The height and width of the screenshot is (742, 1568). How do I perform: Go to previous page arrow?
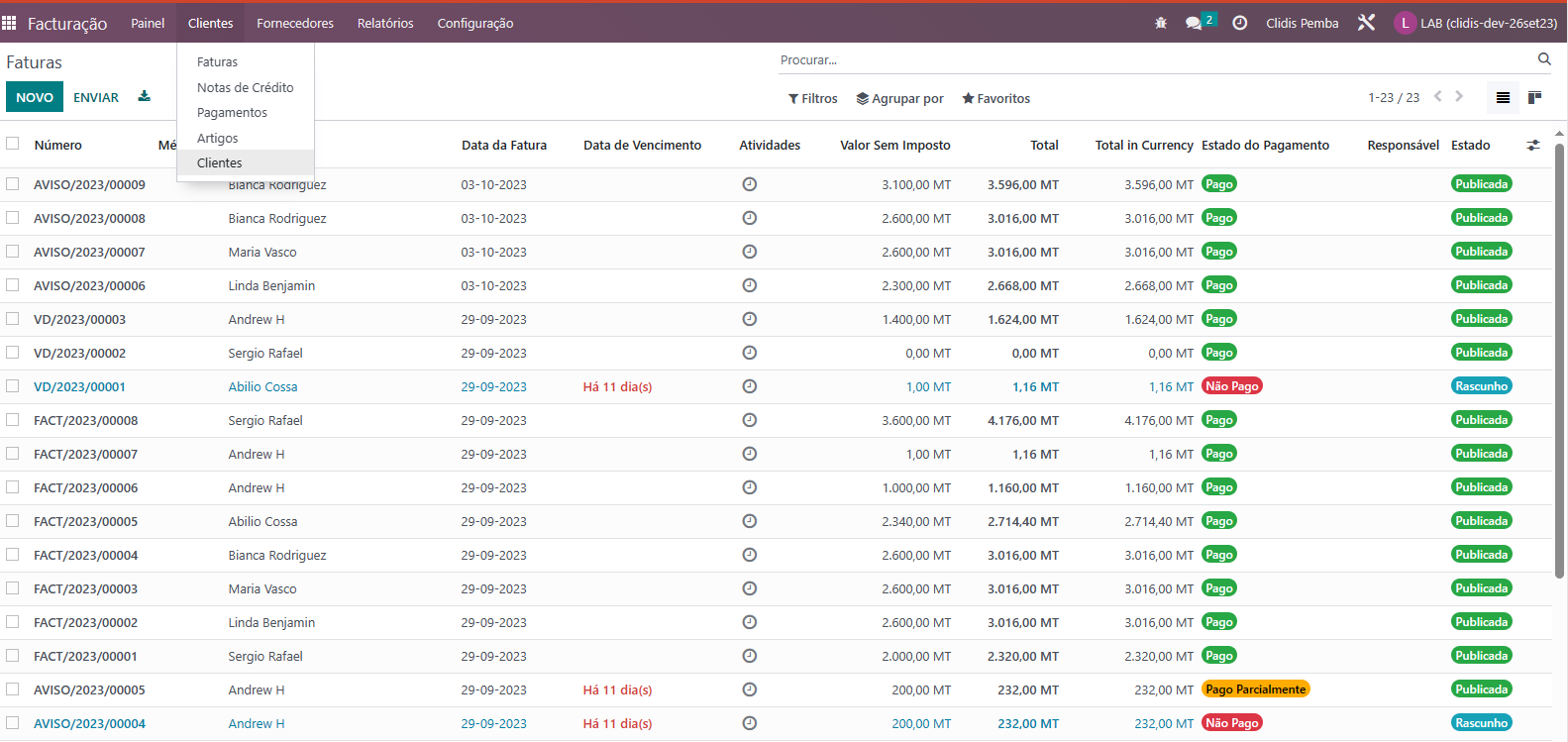coord(1438,96)
